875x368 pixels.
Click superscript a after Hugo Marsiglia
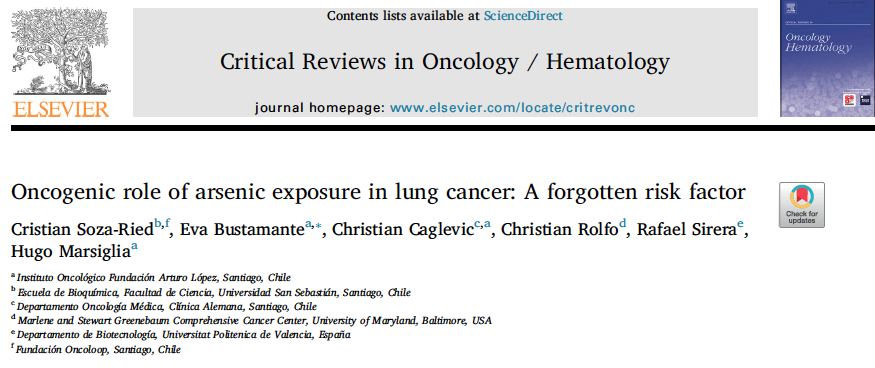[134, 246]
